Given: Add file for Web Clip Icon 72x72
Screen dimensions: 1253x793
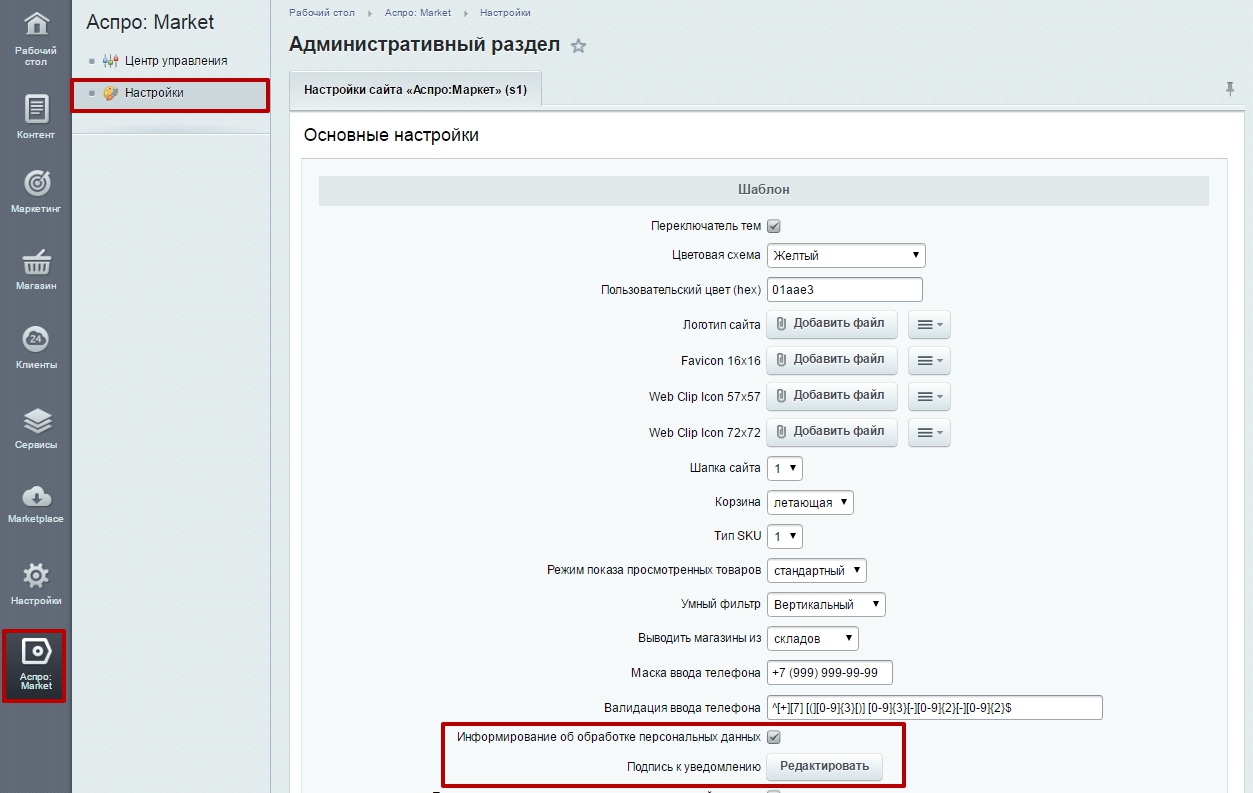Looking at the screenshot, I should pyautogui.click(x=832, y=432).
